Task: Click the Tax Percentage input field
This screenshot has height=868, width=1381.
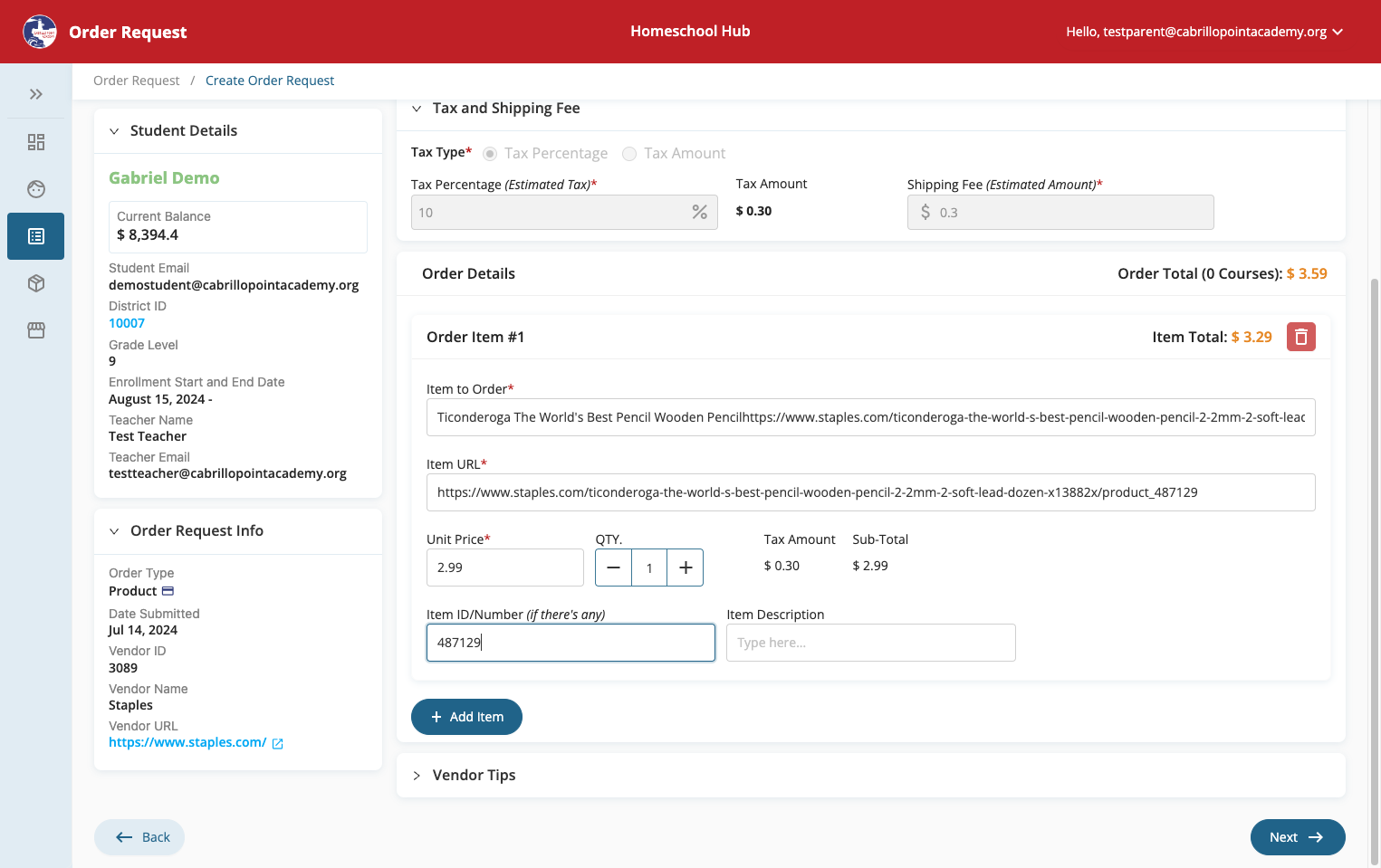Action: tap(564, 212)
